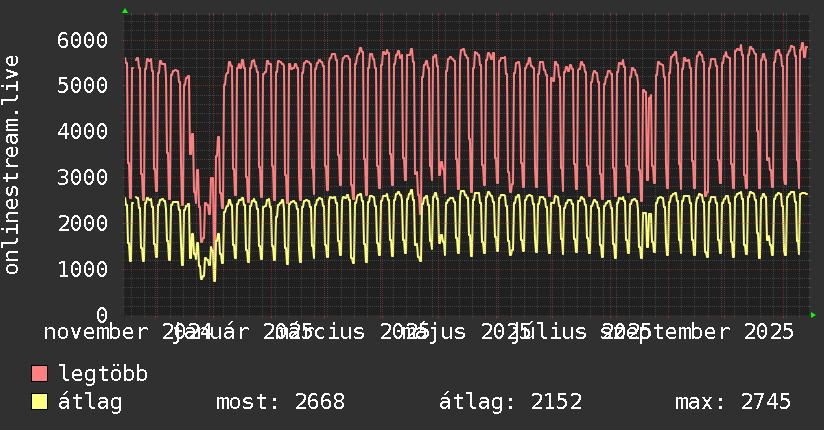824x430 pixels.
Task: Click the "most: 2668" statistic
Action: [x=280, y=402]
